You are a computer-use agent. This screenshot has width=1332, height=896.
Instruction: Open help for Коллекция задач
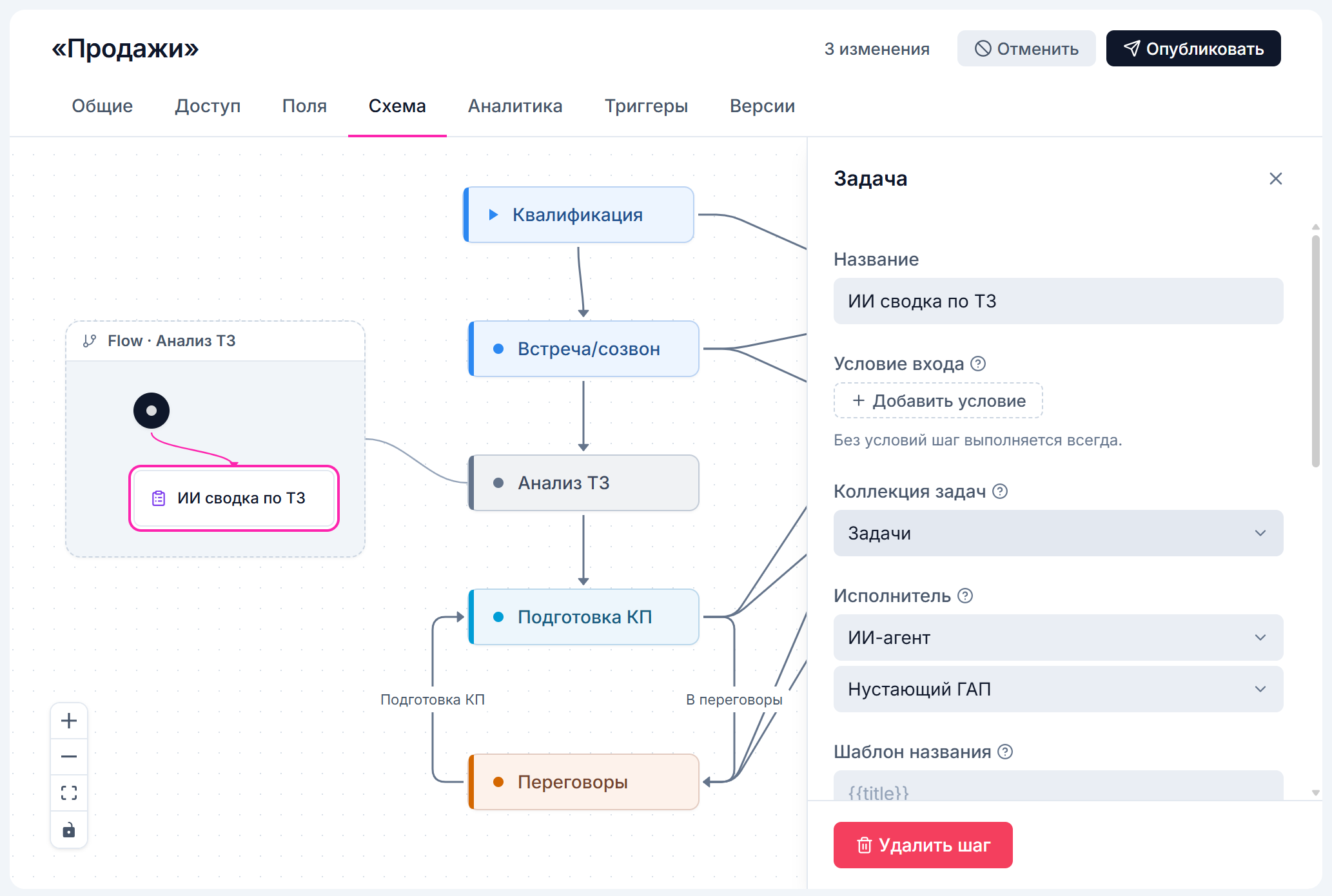[x=1000, y=491]
